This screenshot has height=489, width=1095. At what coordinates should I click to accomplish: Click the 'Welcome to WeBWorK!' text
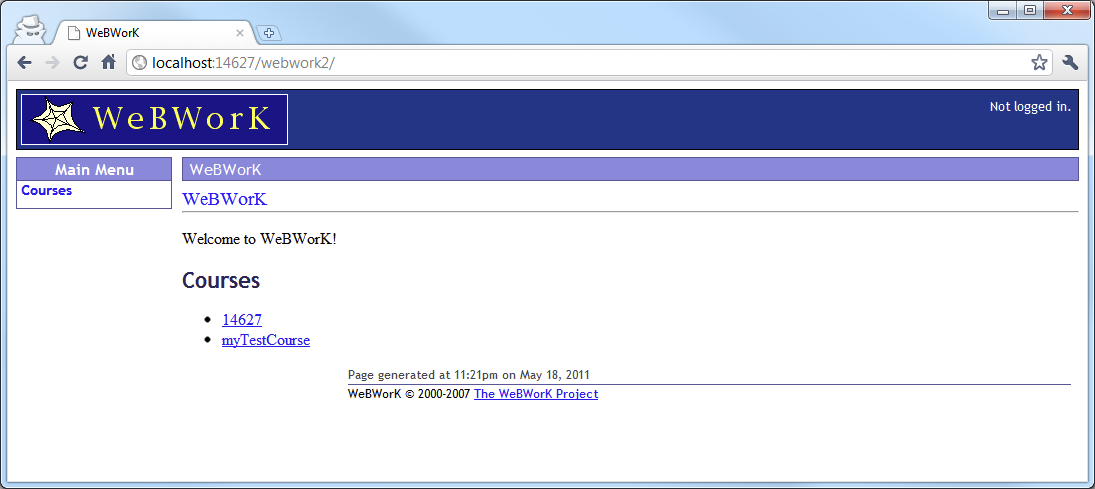[259, 239]
